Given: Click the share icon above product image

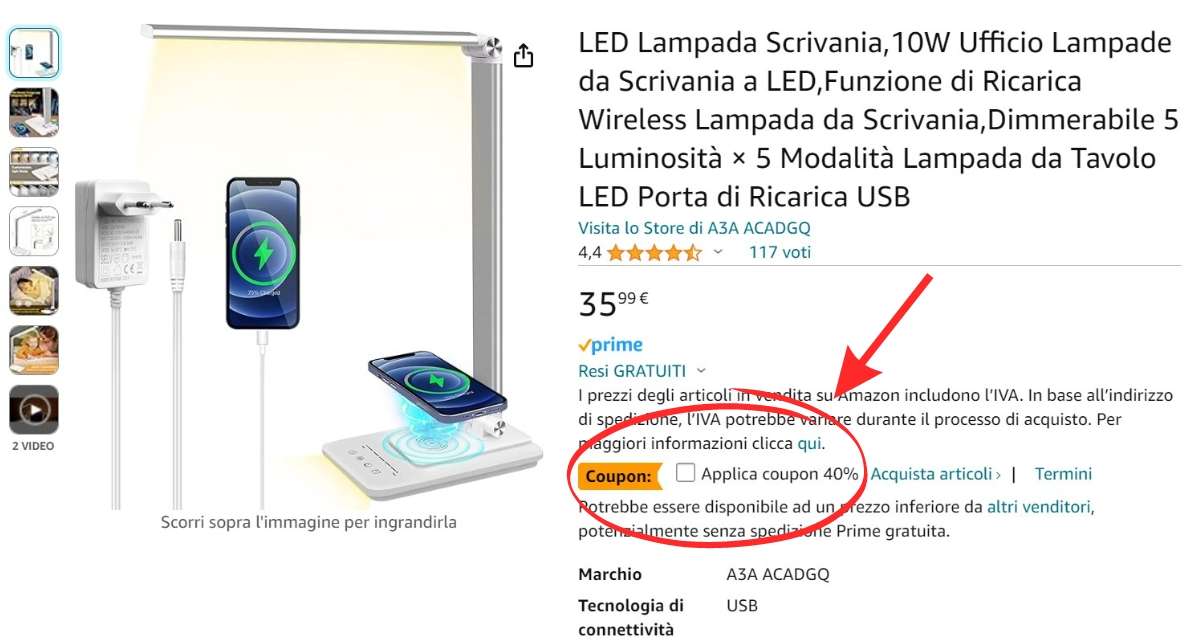Looking at the screenshot, I should [x=523, y=56].
